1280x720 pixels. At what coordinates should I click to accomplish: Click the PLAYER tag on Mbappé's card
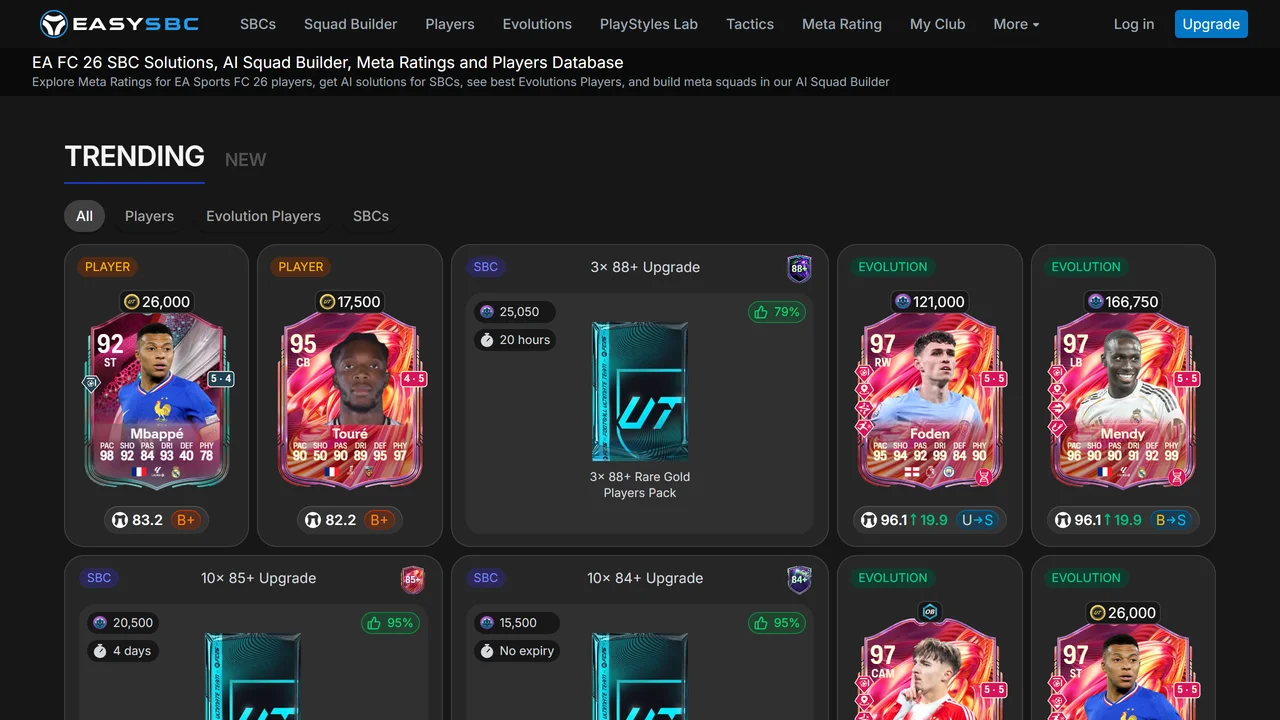coord(108,267)
